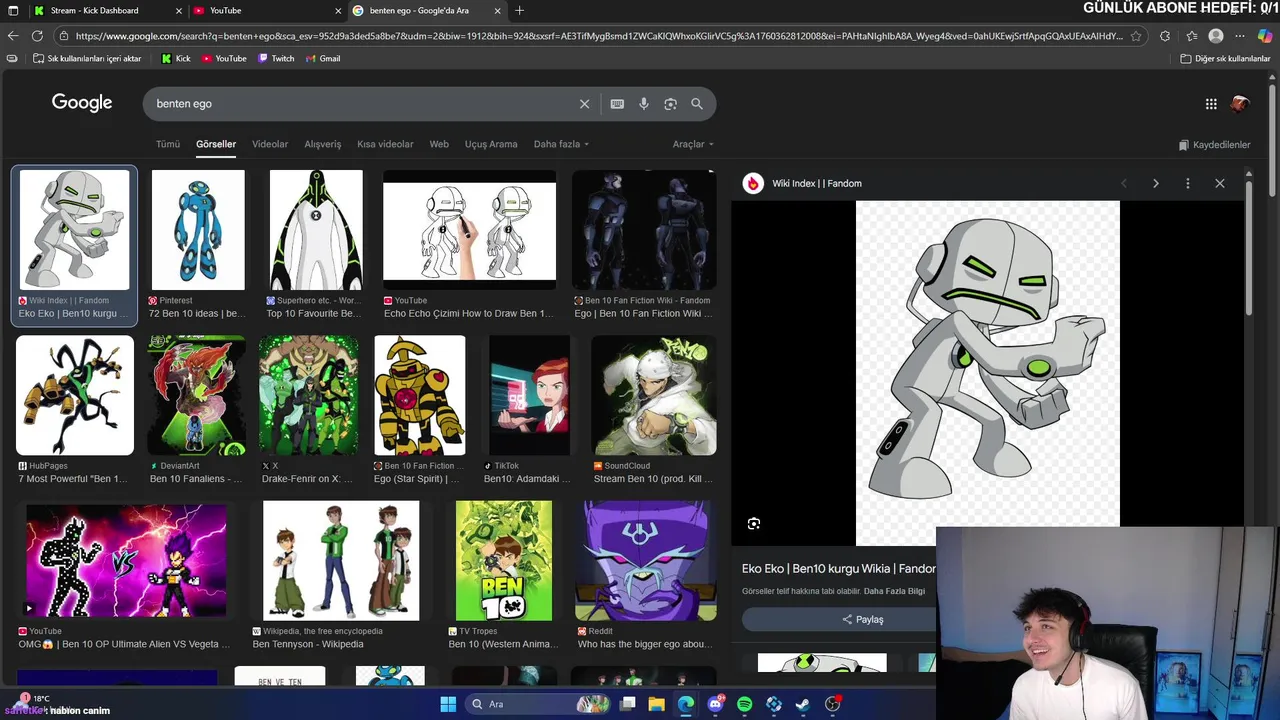
Task: Click the Paylaş share button
Action: click(x=862, y=620)
